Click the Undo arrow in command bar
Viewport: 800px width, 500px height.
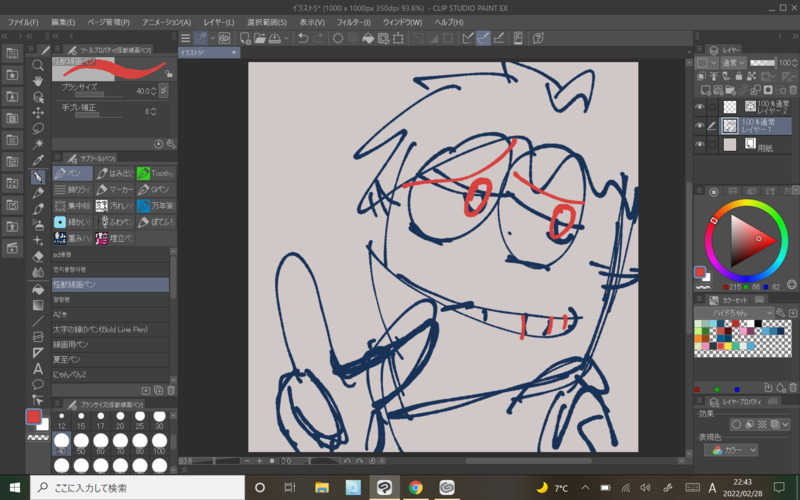[x=303, y=38]
